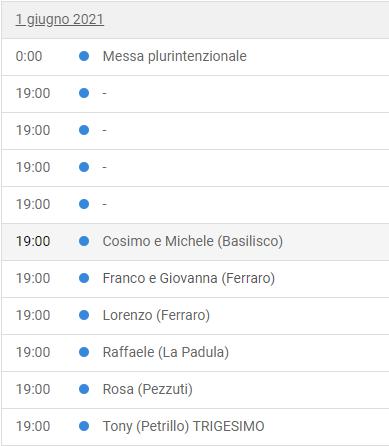Screen dimensions: 389x446
Task: Click the blue dot beside Messa plurintenzionale
Action: pos(84,56)
